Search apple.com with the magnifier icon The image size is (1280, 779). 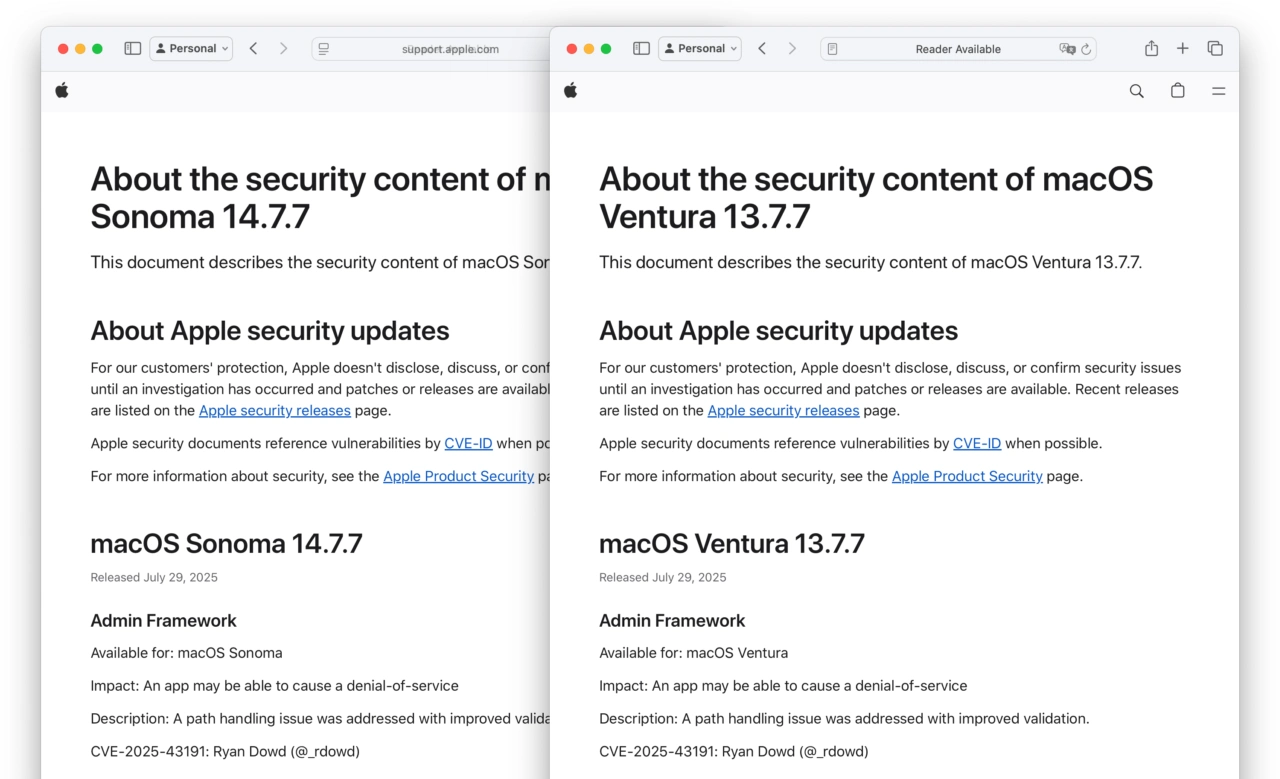coord(1136,91)
